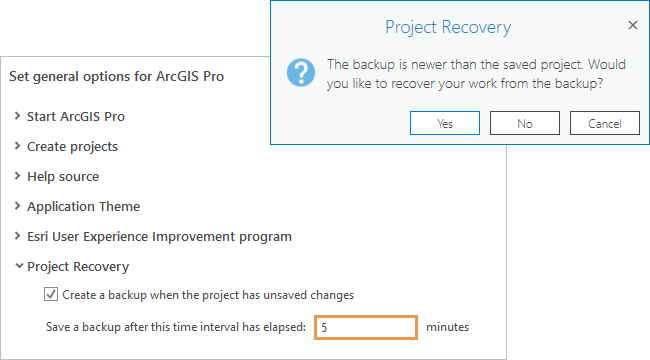The width and height of the screenshot is (650, 360).
Task: Expand the Help source section
Action: click(x=17, y=175)
